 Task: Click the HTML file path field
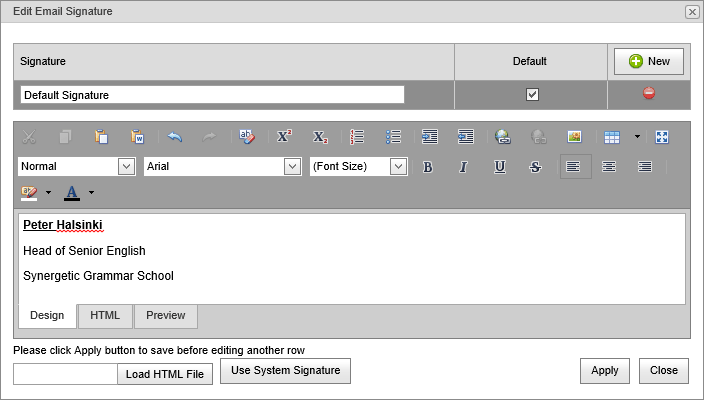click(x=66, y=374)
